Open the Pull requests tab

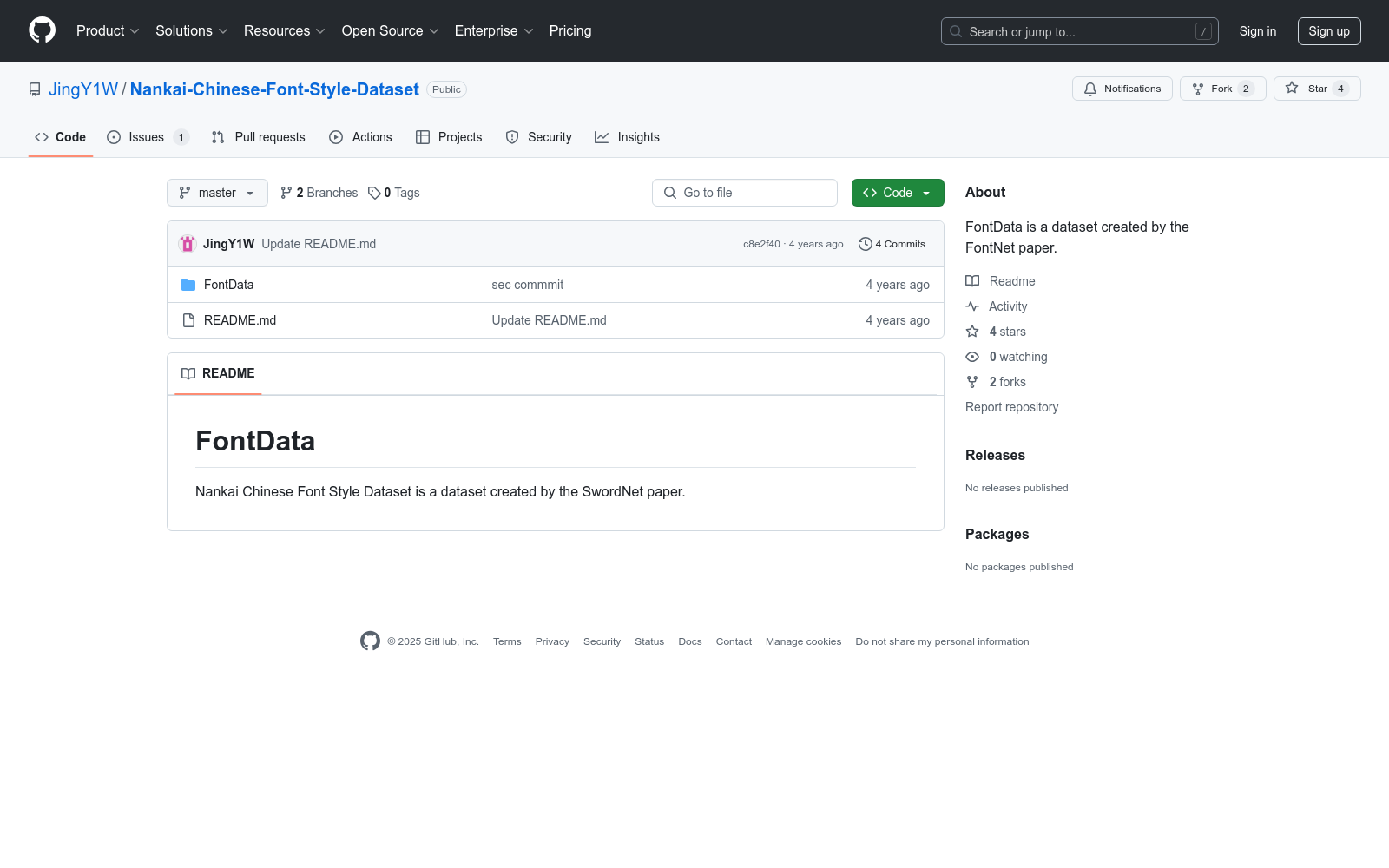259,137
